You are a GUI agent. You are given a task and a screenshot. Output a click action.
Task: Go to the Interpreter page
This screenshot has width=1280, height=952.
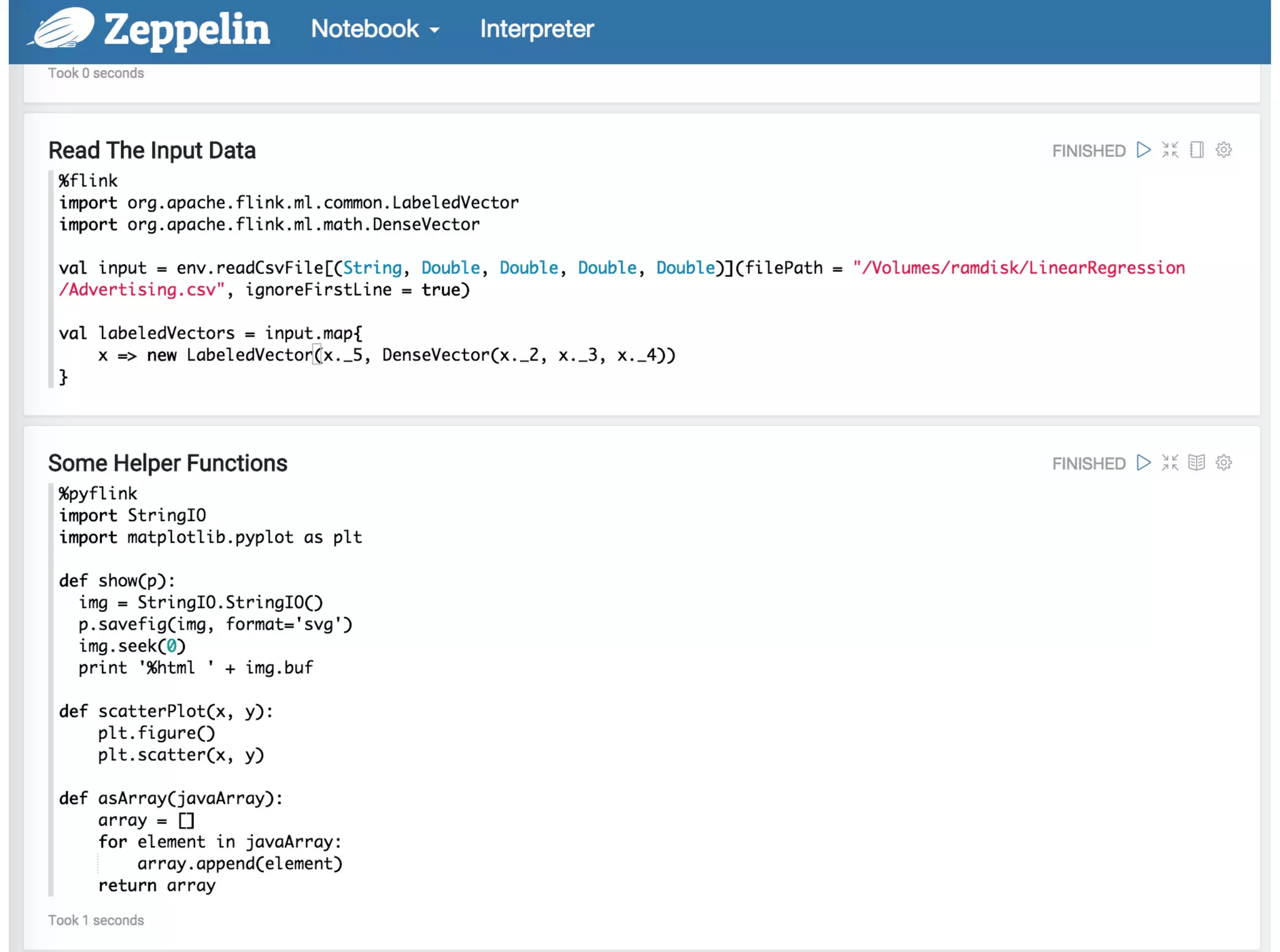pos(536,29)
